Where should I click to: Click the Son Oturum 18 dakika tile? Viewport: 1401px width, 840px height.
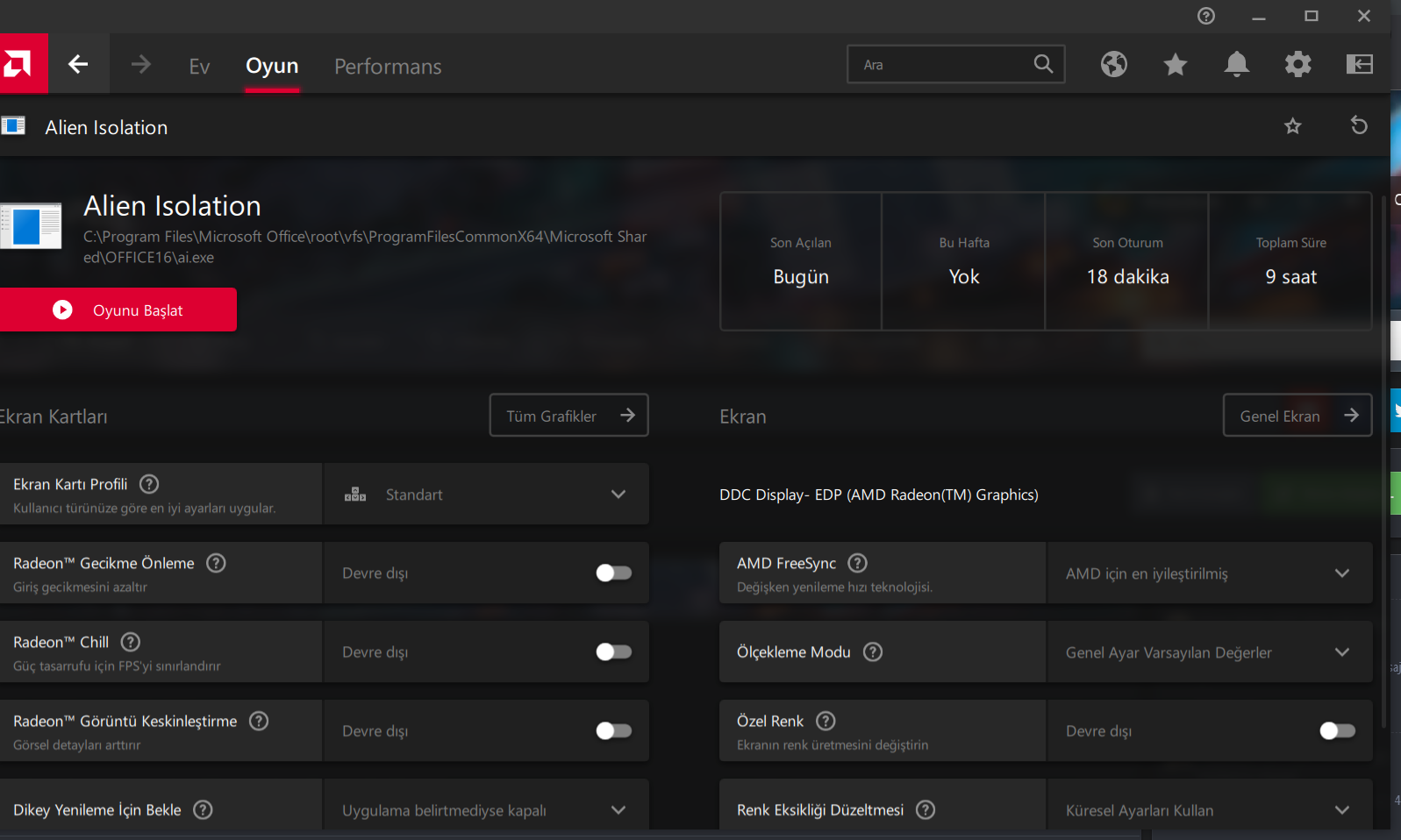pyautogui.click(x=1127, y=261)
